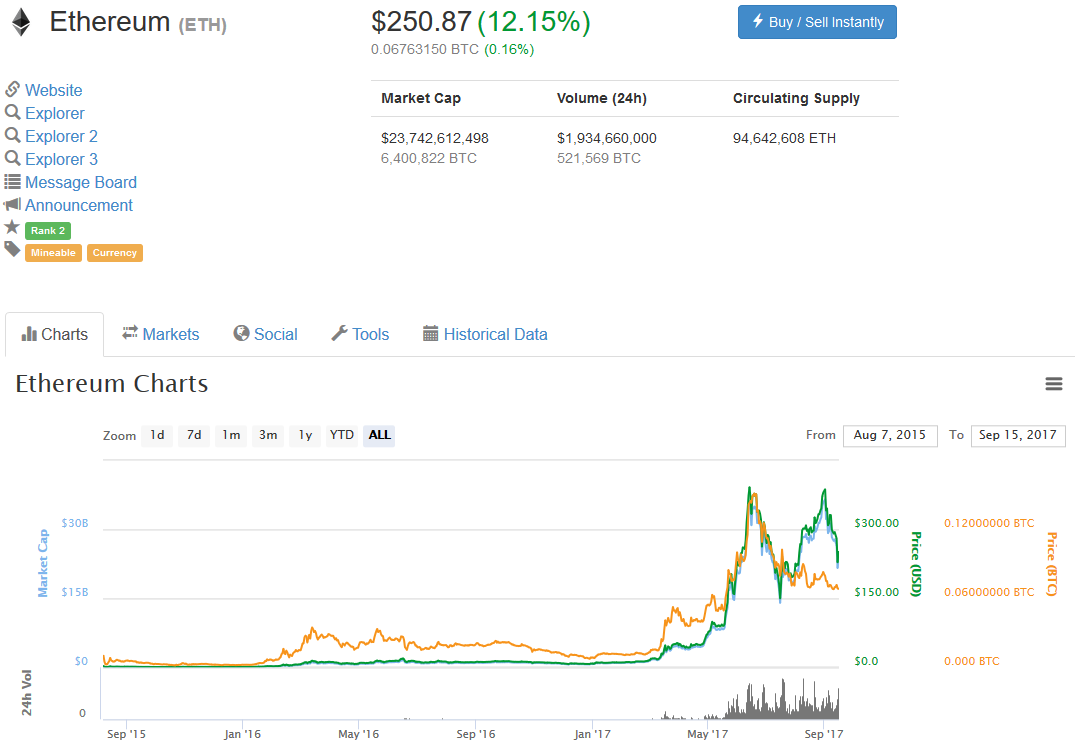Switch to the Markets tab
This screenshot has height=749, width=1091.
point(161,334)
